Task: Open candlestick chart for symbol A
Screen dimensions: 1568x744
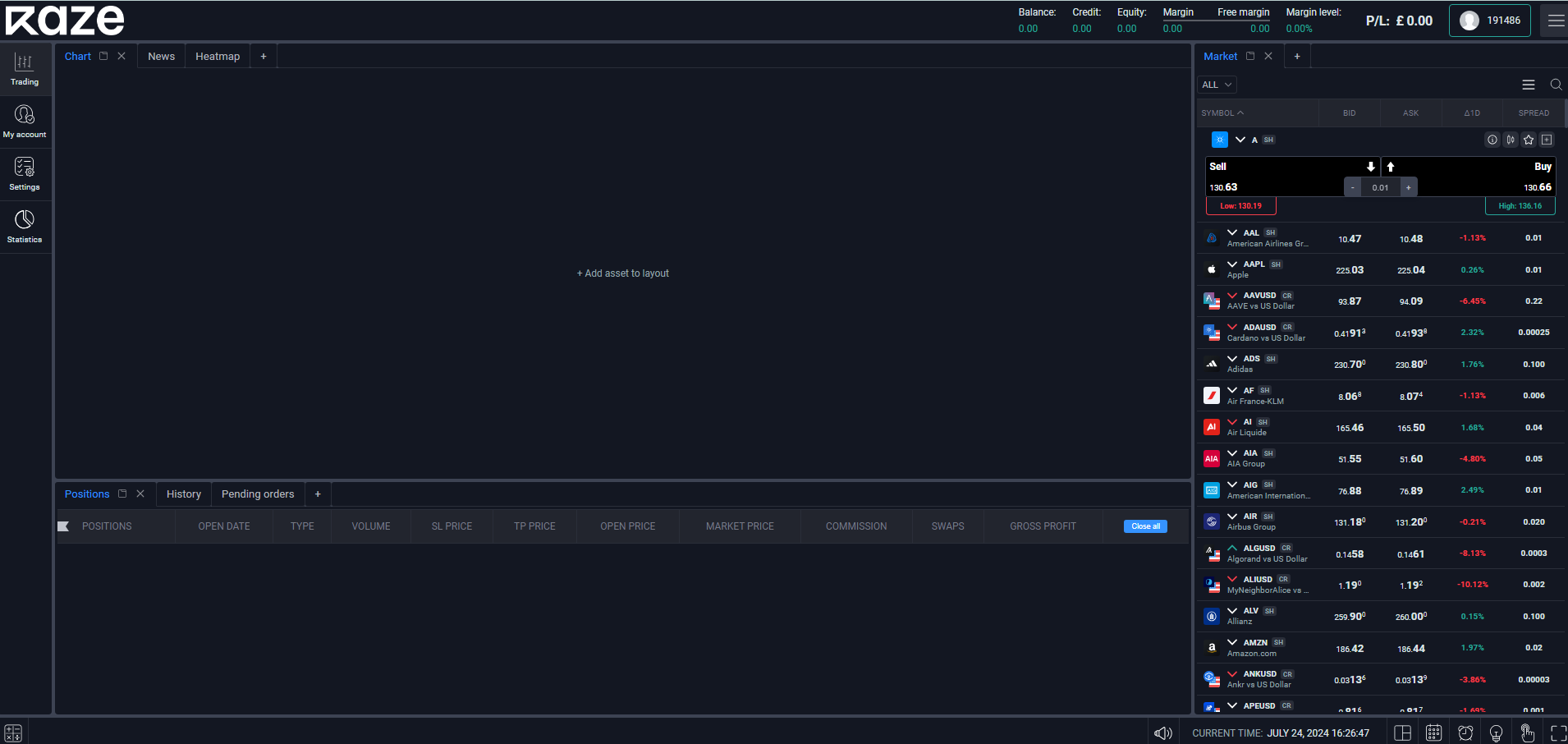Action: [1511, 140]
